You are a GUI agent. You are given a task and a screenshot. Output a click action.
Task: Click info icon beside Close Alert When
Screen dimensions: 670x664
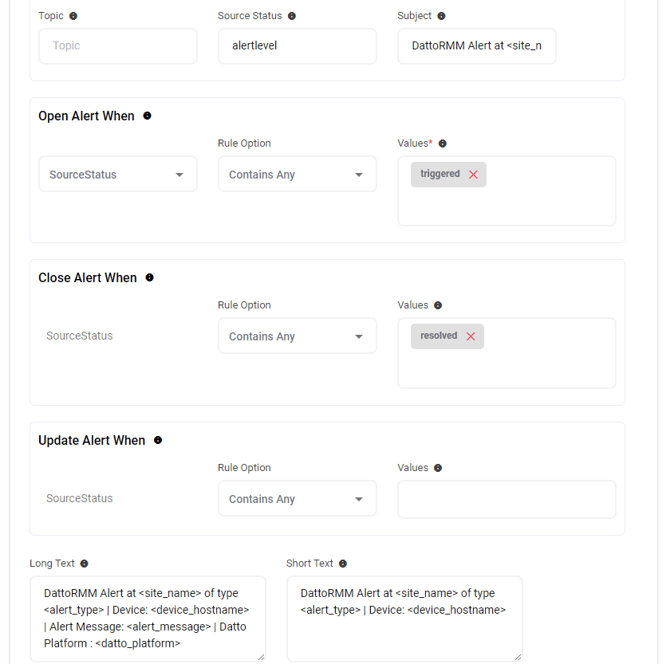[x=150, y=278]
